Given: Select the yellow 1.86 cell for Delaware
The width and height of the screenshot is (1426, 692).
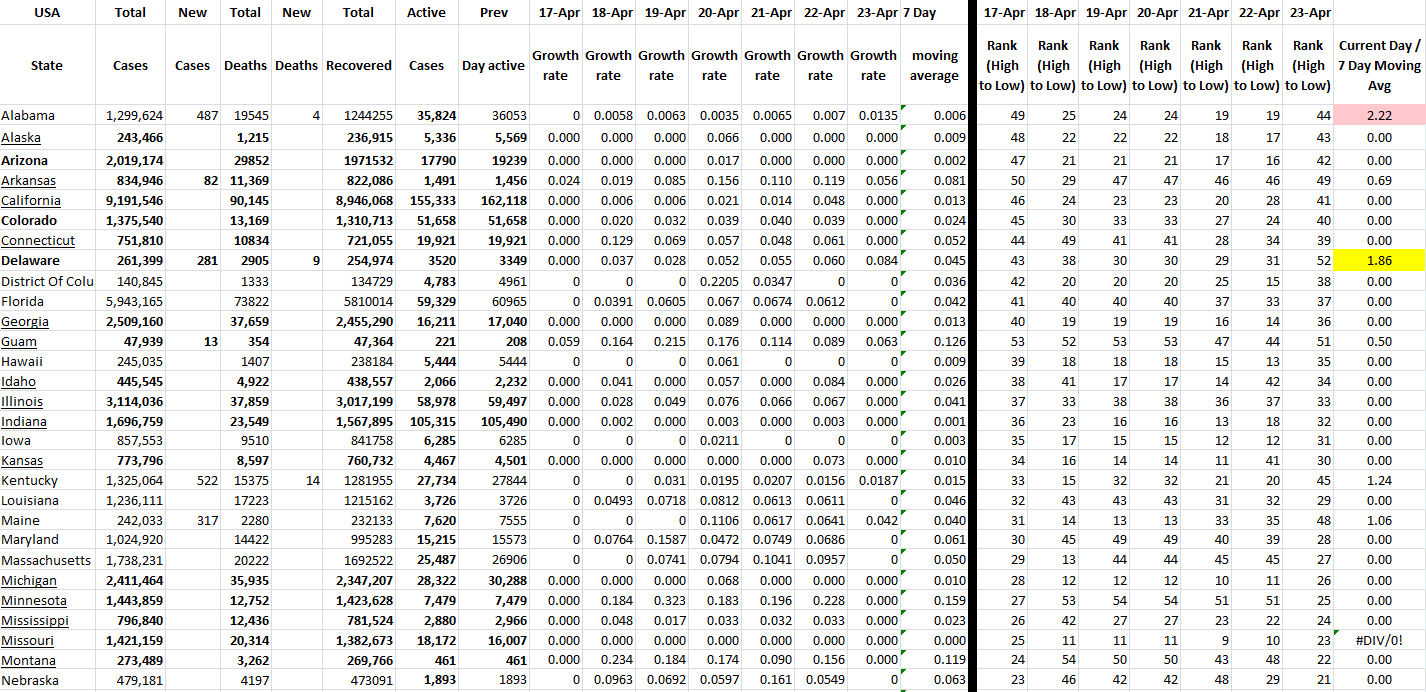Looking at the screenshot, I should [x=1379, y=260].
